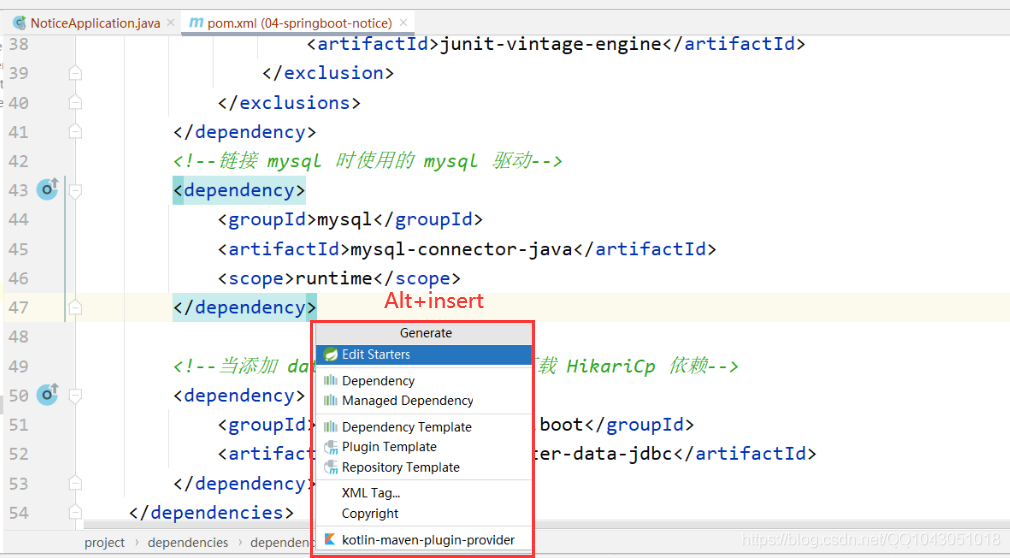Click the Kotlin icon beside kotlin-maven-plugin-provider
The height and width of the screenshot is (558, 1010).
pyautogui.click(x=330, y=539)
